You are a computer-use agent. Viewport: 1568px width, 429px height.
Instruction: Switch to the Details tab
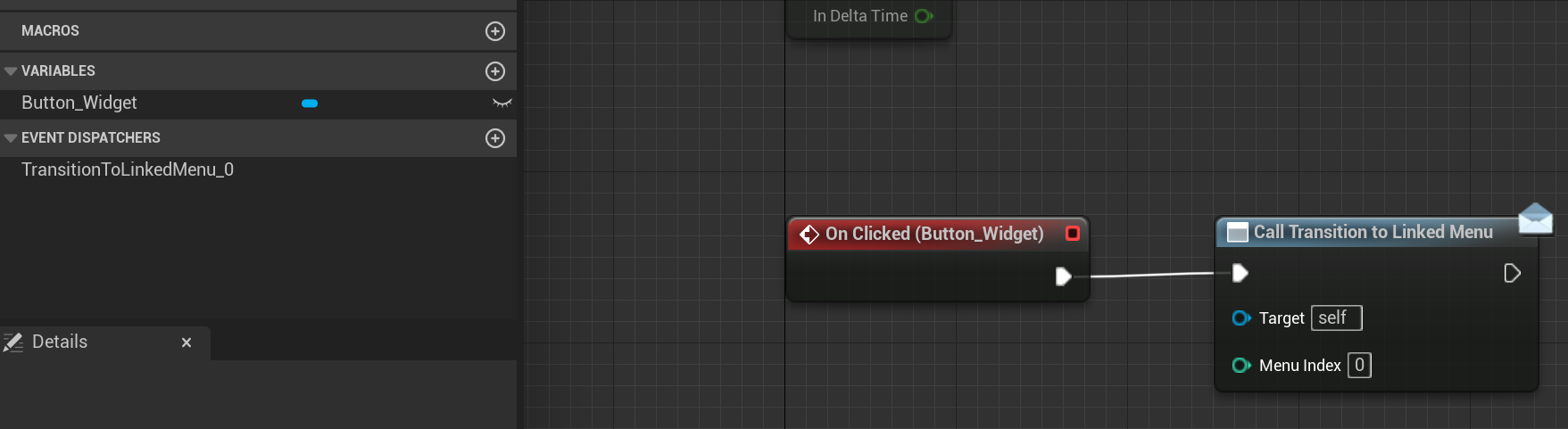pos(60,342)
